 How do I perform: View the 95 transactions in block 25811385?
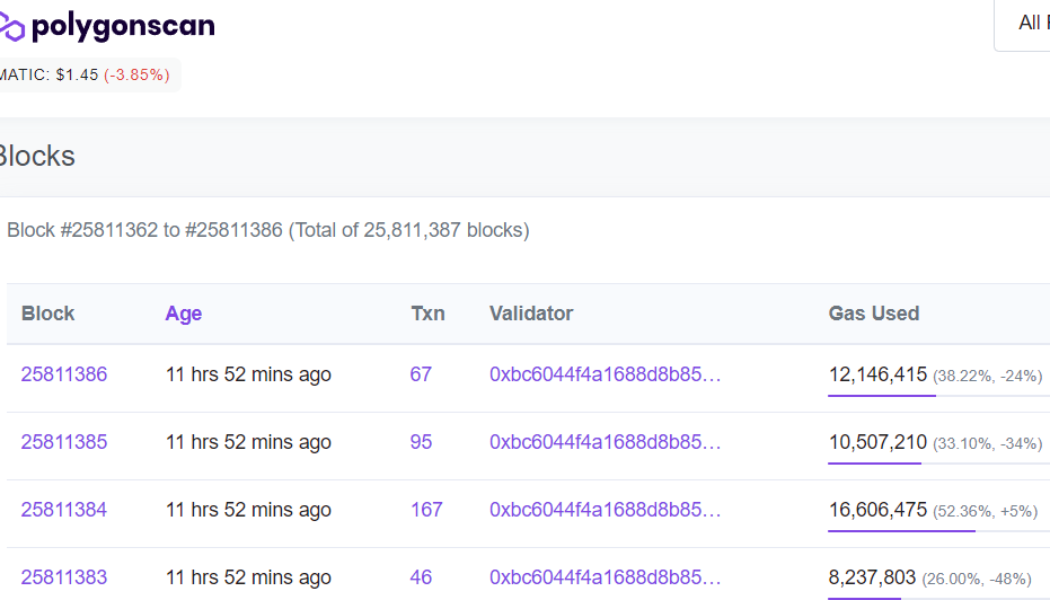coord(421,442)
